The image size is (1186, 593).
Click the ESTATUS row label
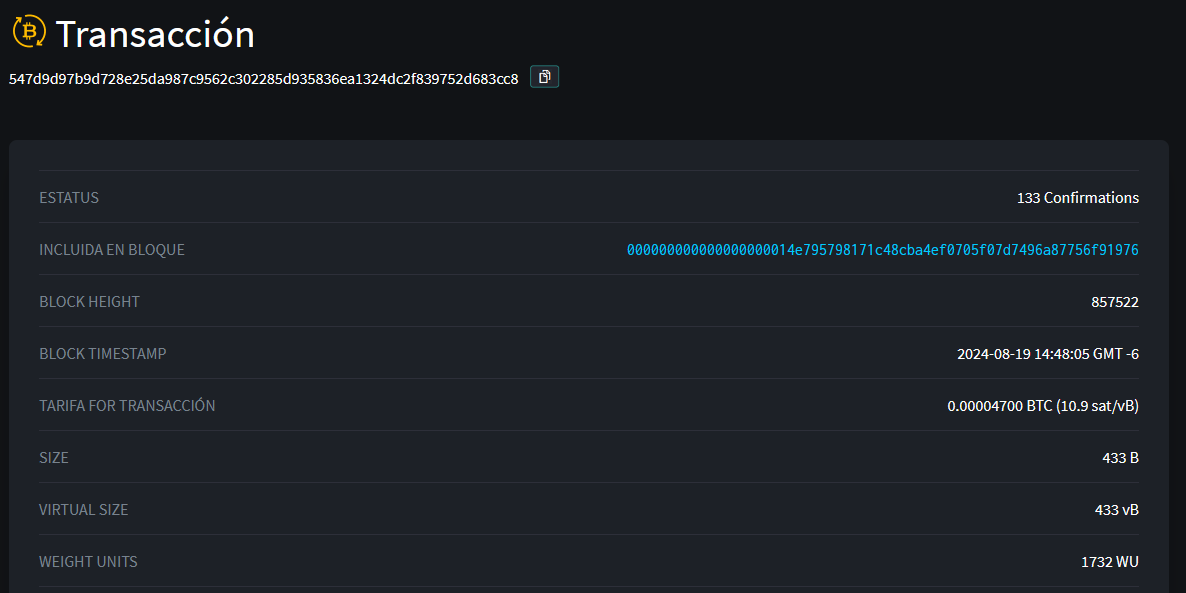click(69, 198)
